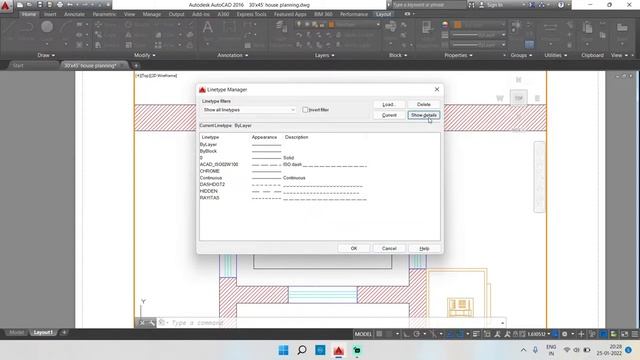Close the command line with its X icon
Image resolution: width=640 pixels, height=360 pixels.
[x=142, y=323]
